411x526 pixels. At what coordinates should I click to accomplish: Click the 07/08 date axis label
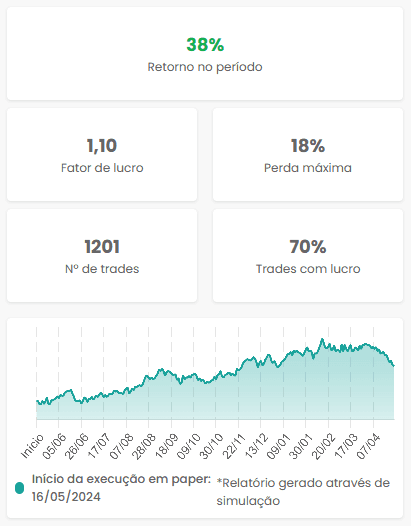coord(122,446)
